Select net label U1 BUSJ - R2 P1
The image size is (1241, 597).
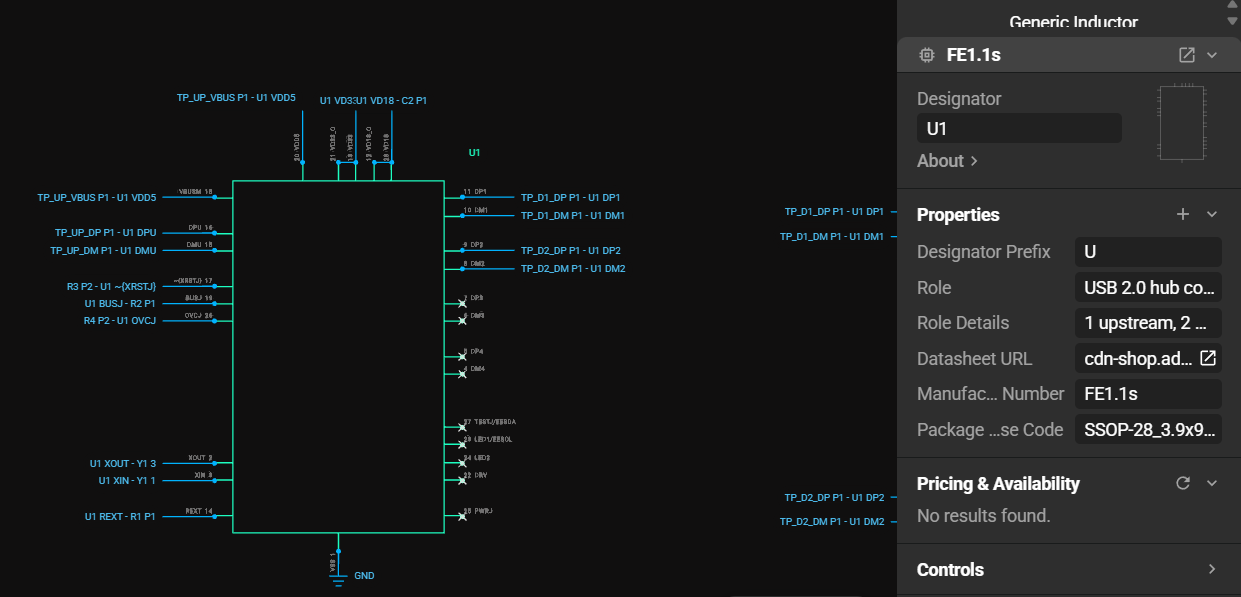click(120, 303)
